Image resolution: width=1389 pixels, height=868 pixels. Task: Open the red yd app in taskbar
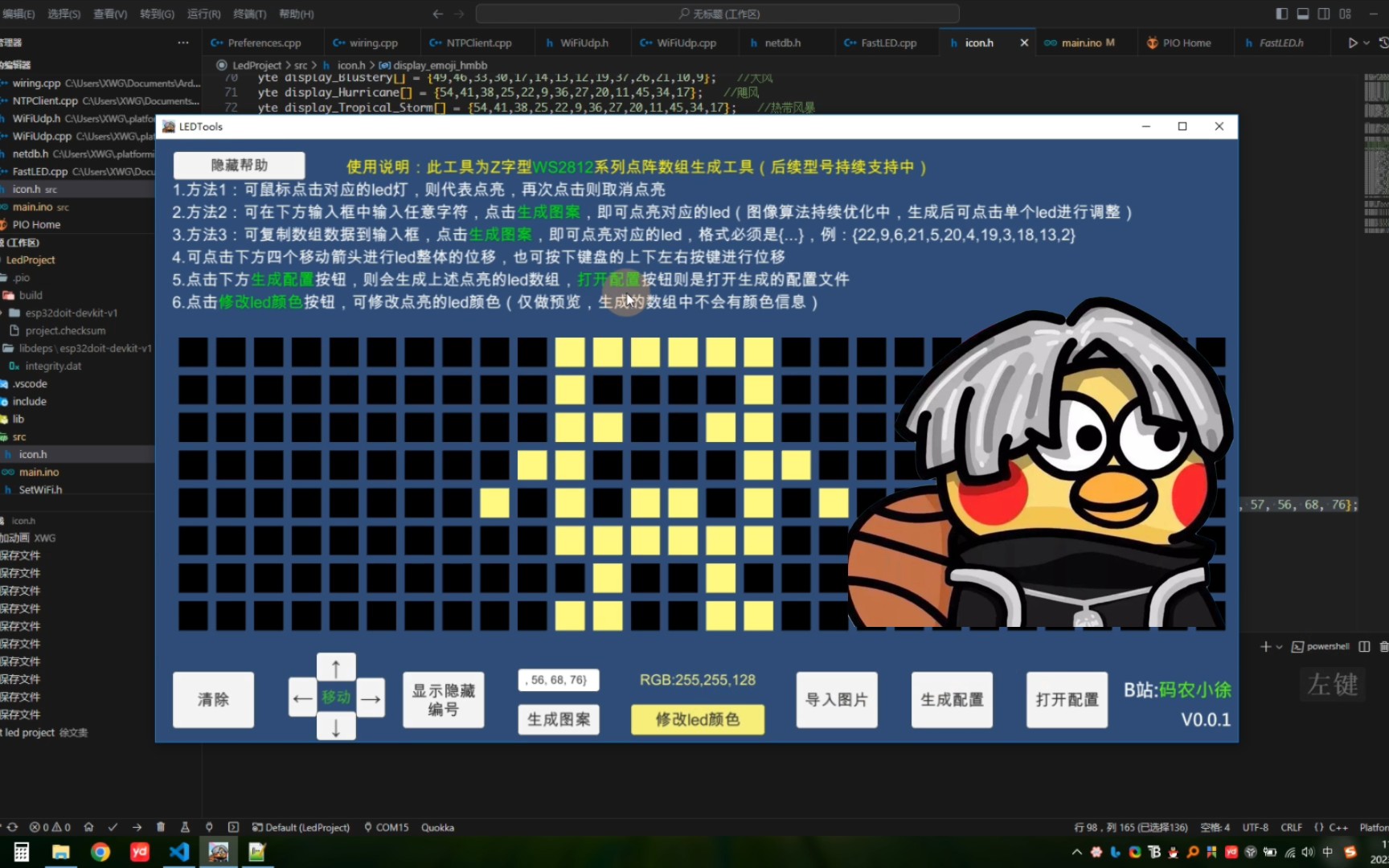coord(140,852)
